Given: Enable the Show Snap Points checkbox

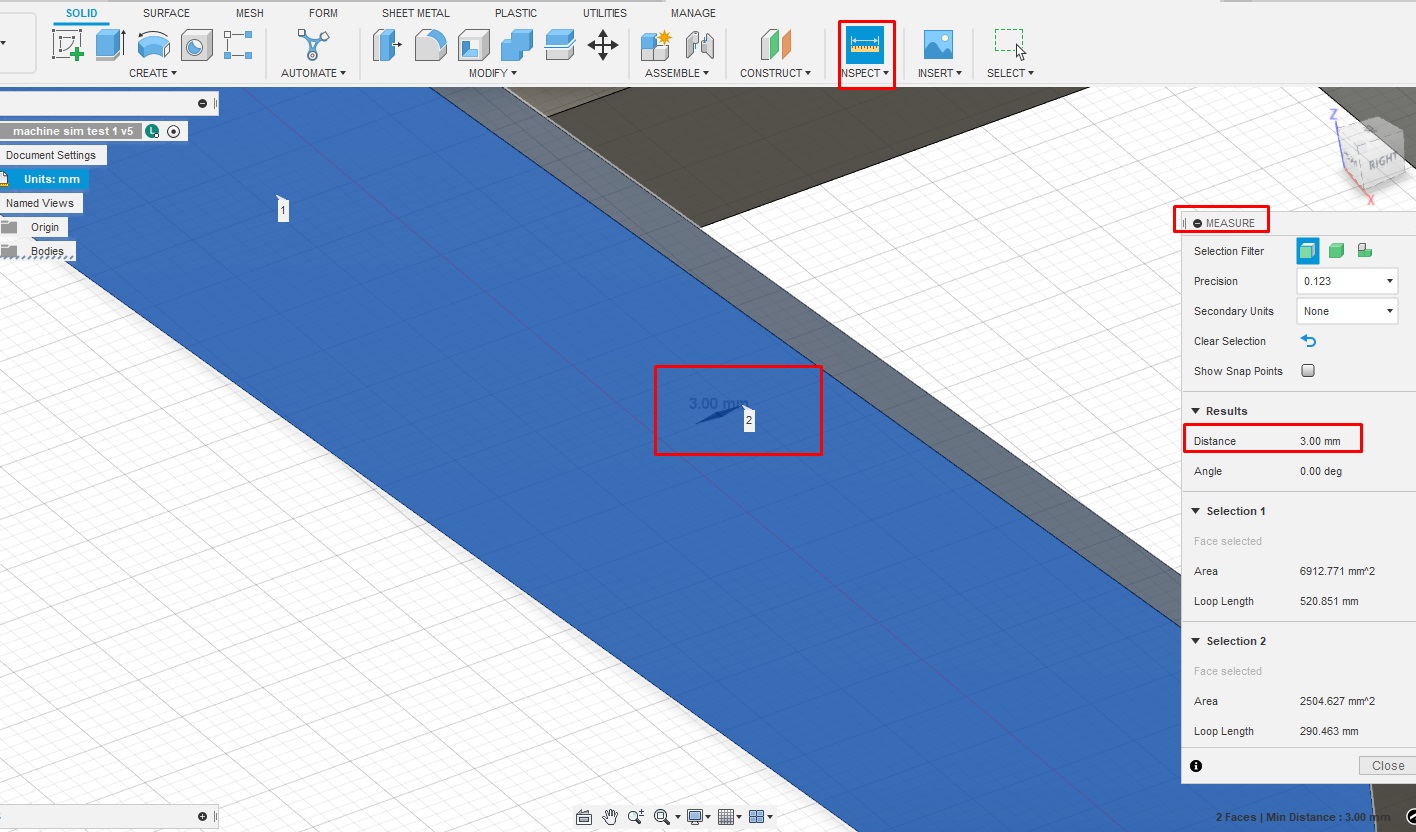Looking at the screenshot, I should coord(1307,370).
